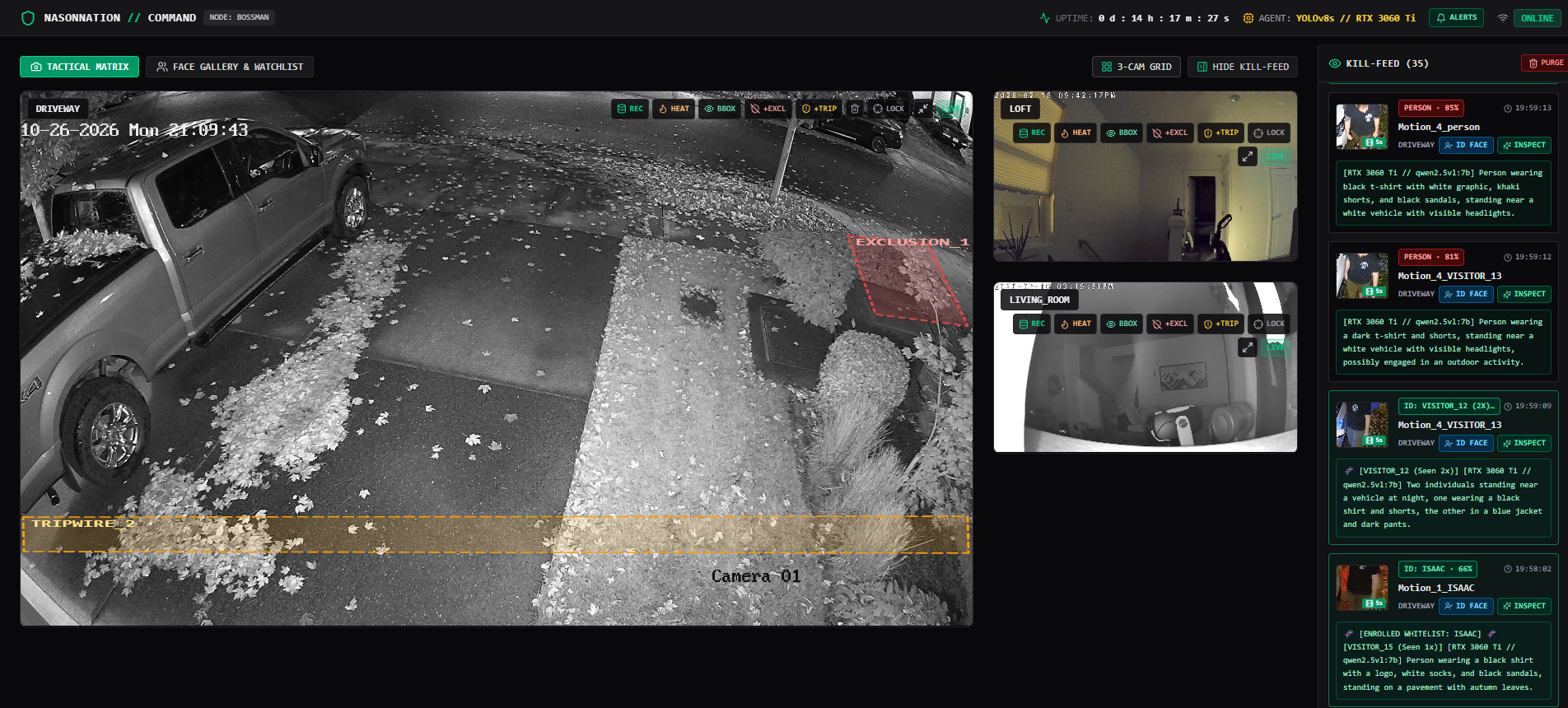Switch to 3-Cam Grid layout

click(1136, 67)
